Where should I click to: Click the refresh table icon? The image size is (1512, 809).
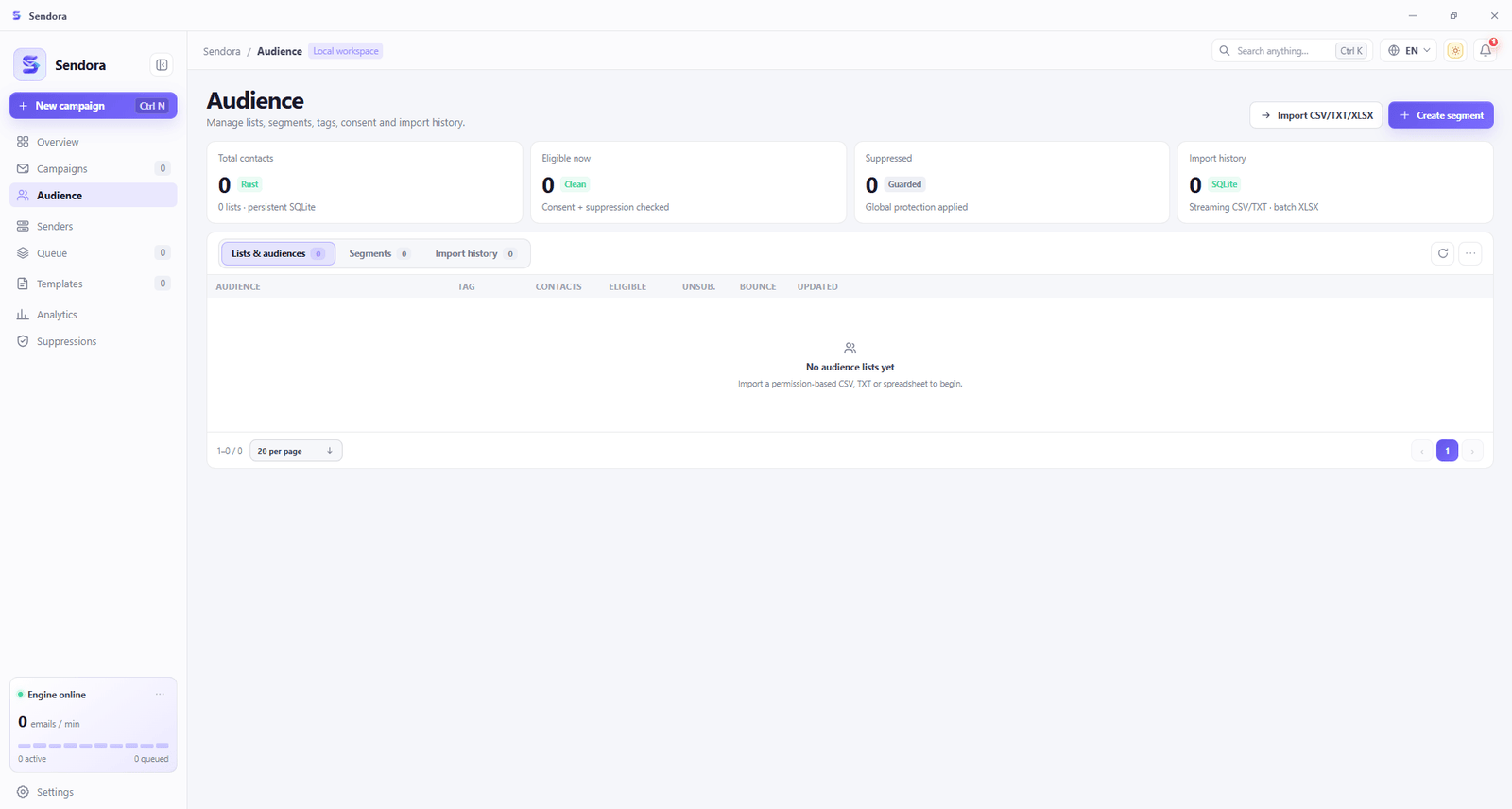pos(1443,253)
